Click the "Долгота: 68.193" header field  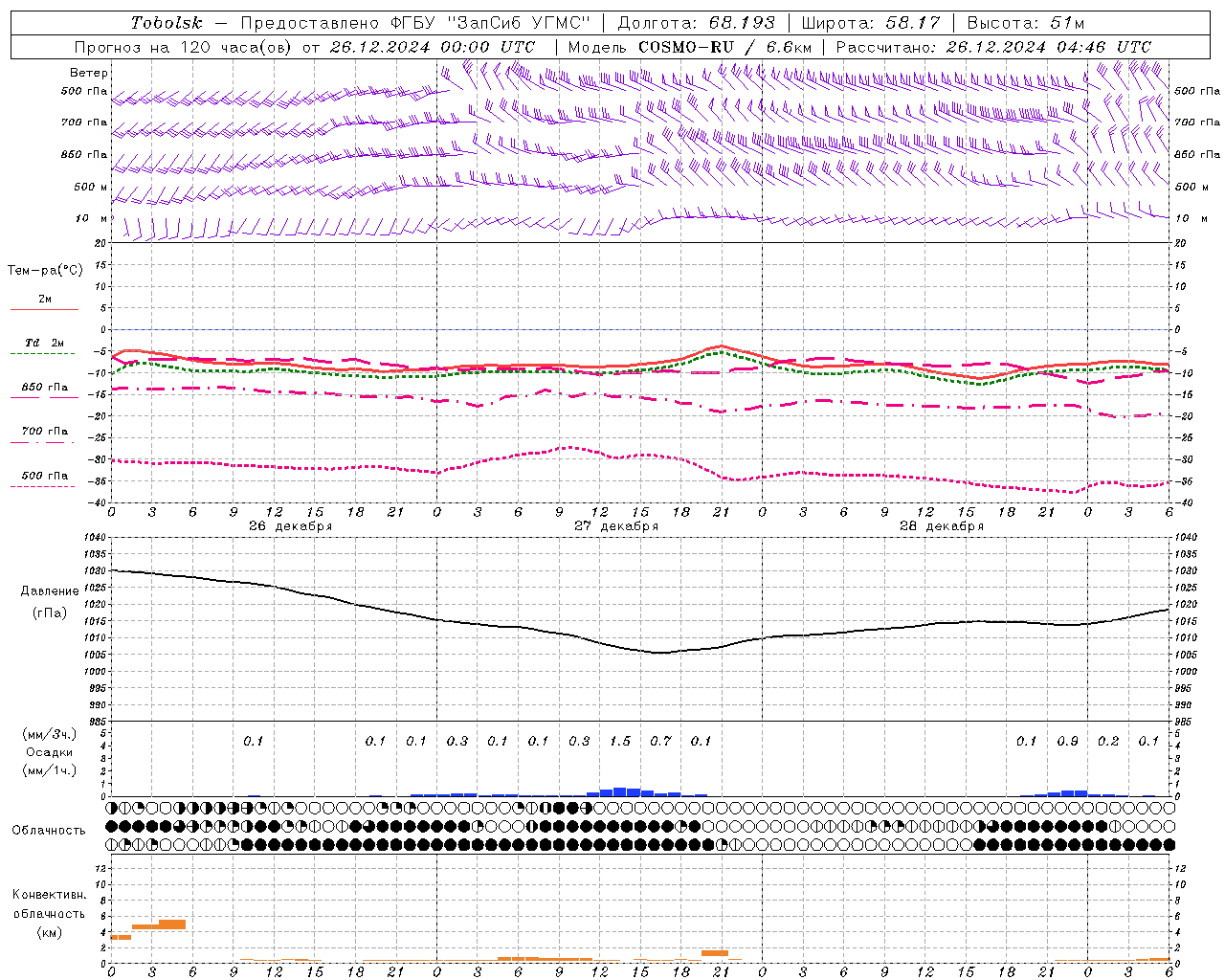tap(696, 23)
